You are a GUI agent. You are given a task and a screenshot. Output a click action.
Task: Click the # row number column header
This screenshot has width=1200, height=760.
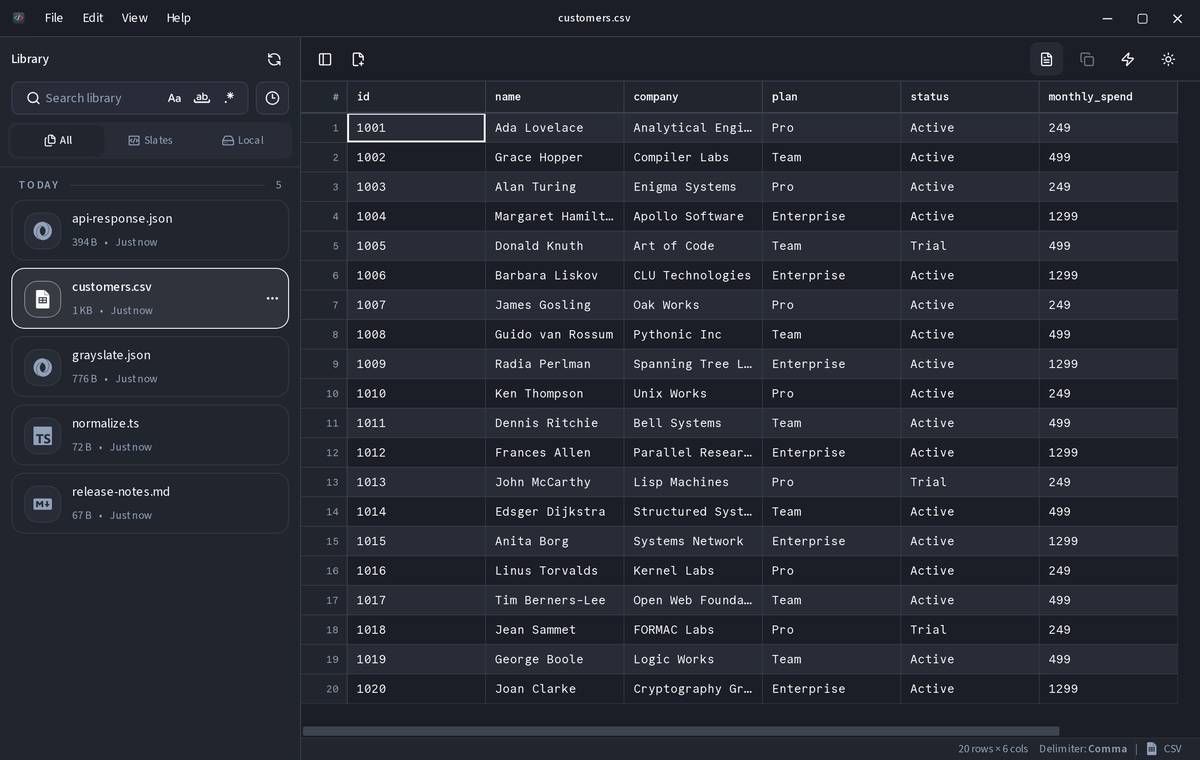coord(324,97)
